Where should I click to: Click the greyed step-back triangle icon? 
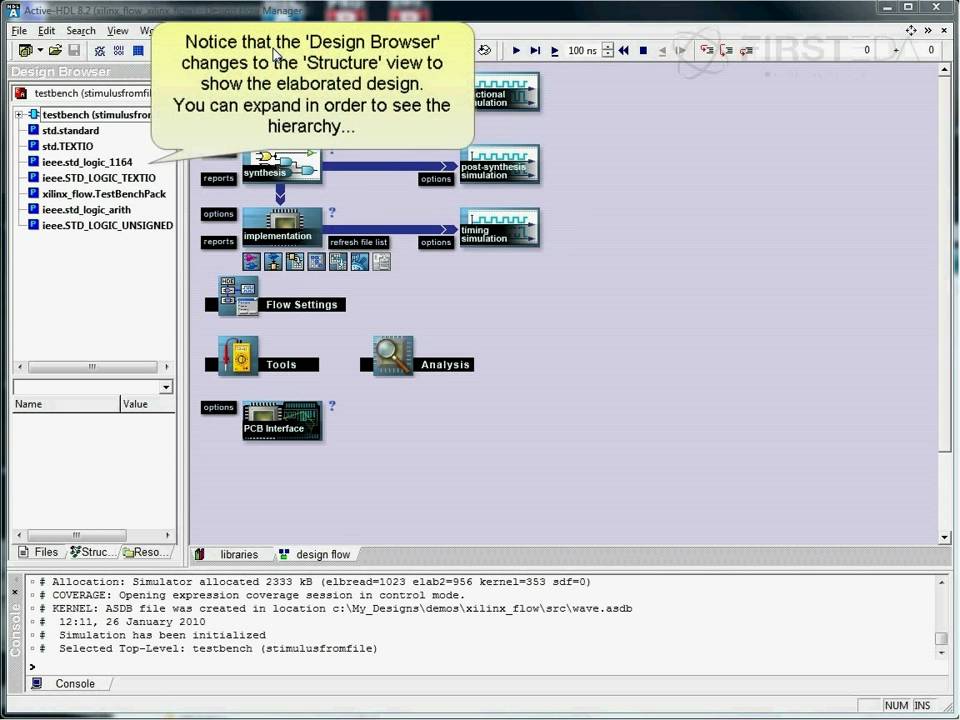662,51
